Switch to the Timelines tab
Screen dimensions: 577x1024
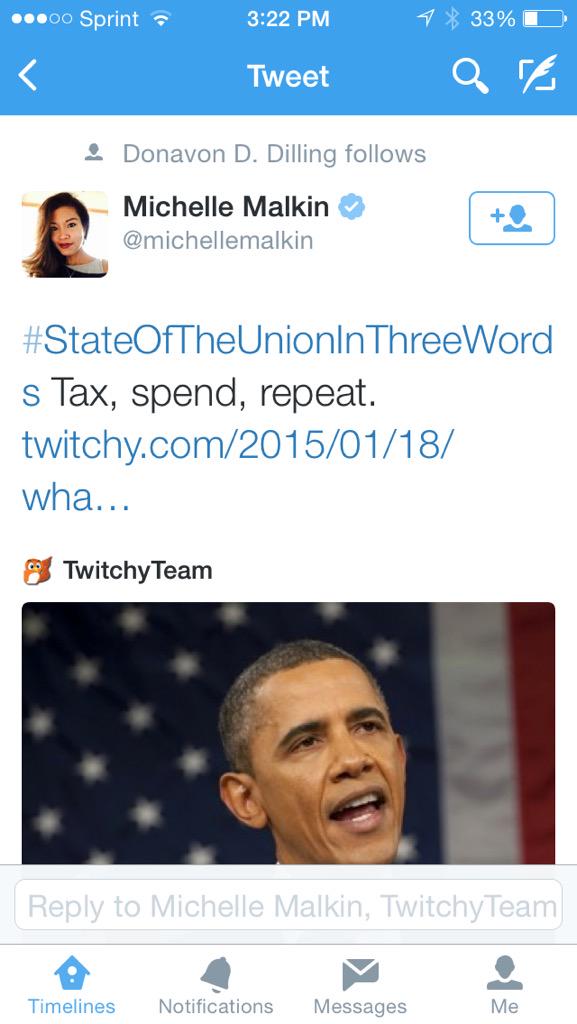coord(71,986)
